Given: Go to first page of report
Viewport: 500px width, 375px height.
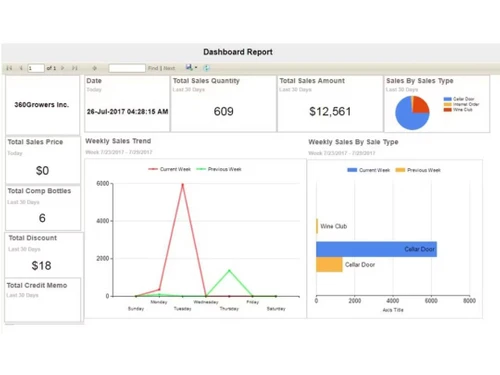Looking at the screenshot, I should pyautogui.click(x=9, y=68).
